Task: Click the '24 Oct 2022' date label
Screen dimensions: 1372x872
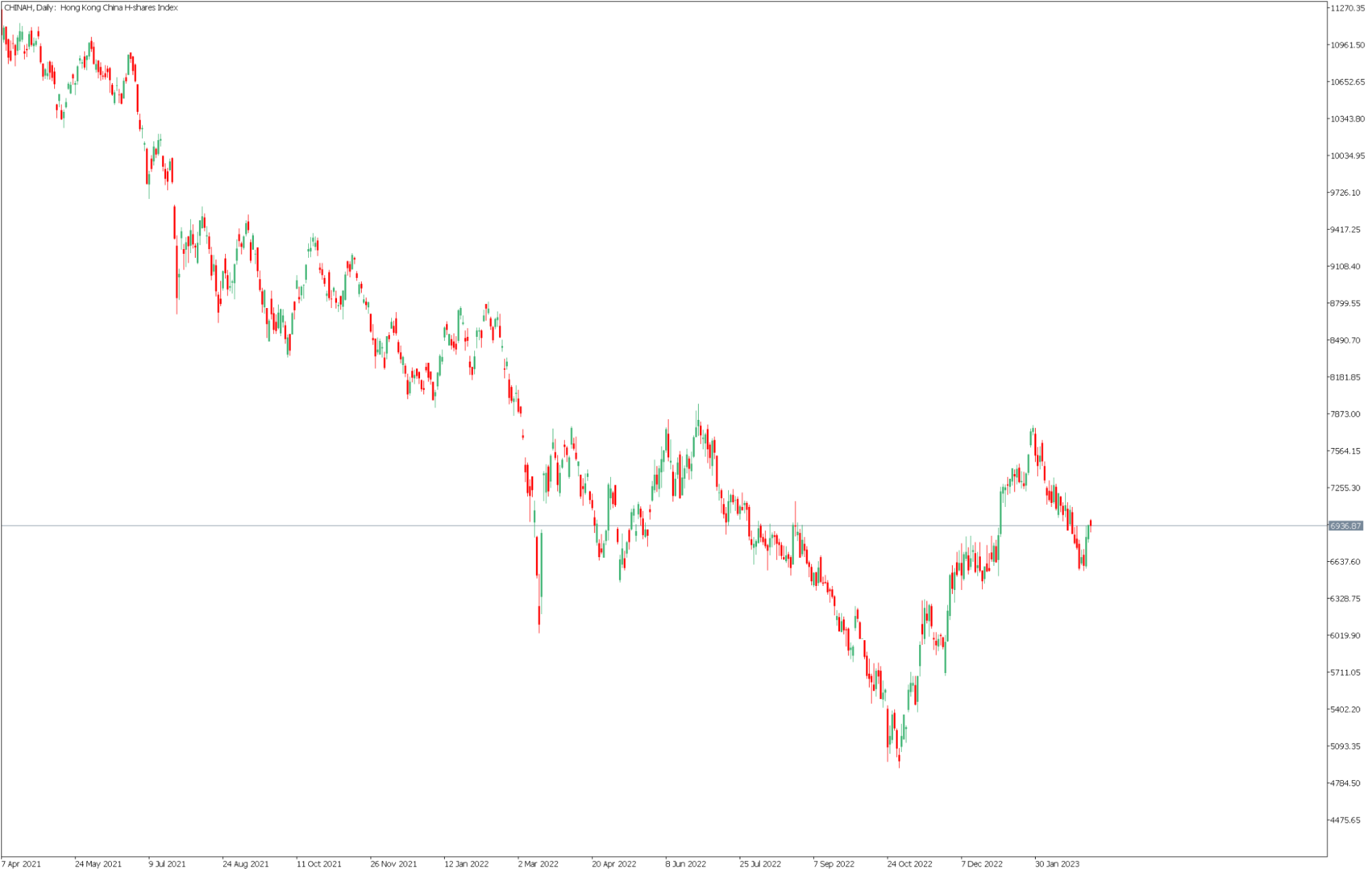Action: tap(910, 864)
